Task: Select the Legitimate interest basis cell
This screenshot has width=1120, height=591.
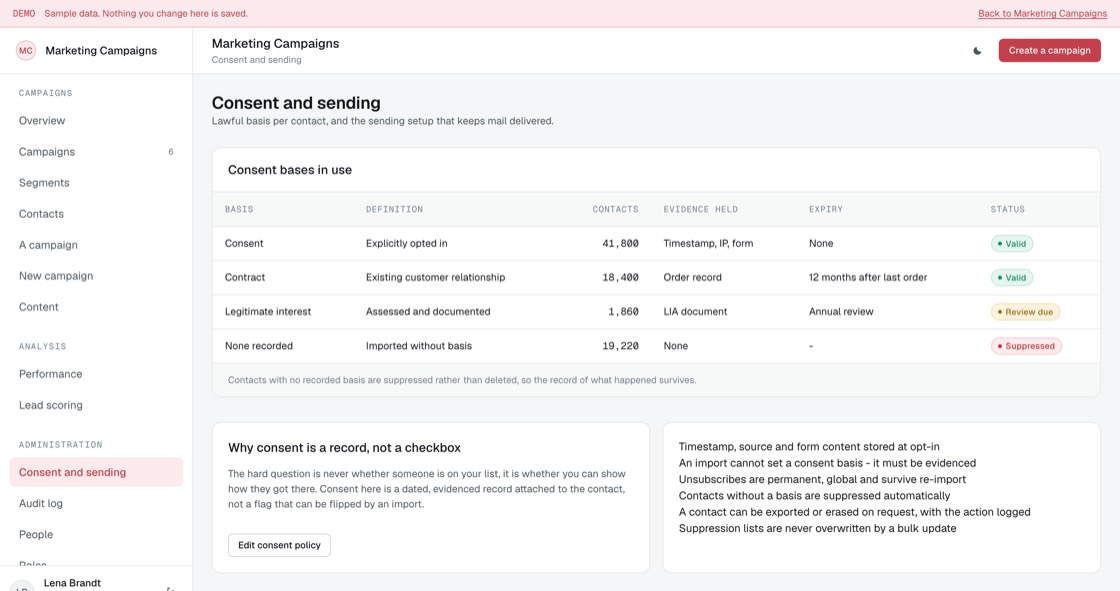Action: 268,312
